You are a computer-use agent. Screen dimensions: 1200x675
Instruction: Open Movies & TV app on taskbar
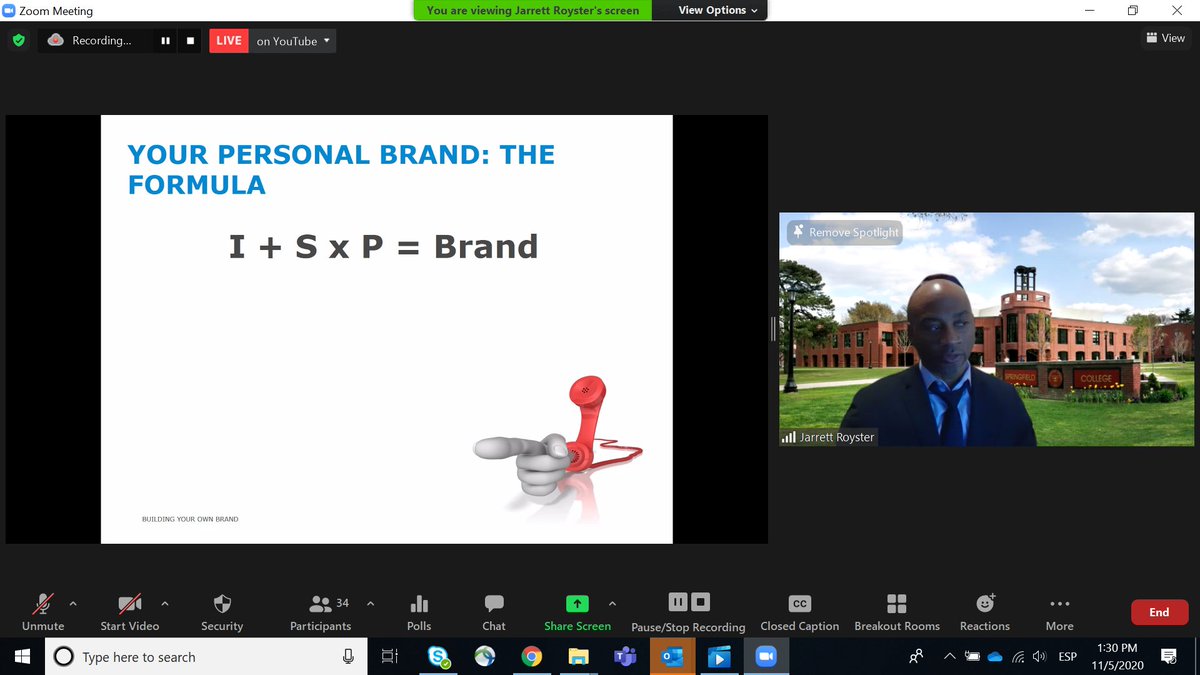tap(720, 657)
